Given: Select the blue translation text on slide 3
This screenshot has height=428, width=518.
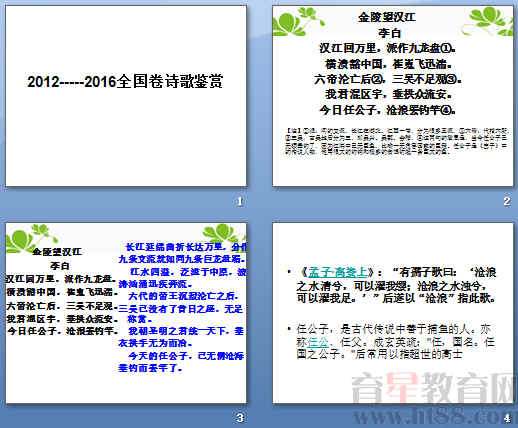Looking at the screenshot, I should click(182, 307).
